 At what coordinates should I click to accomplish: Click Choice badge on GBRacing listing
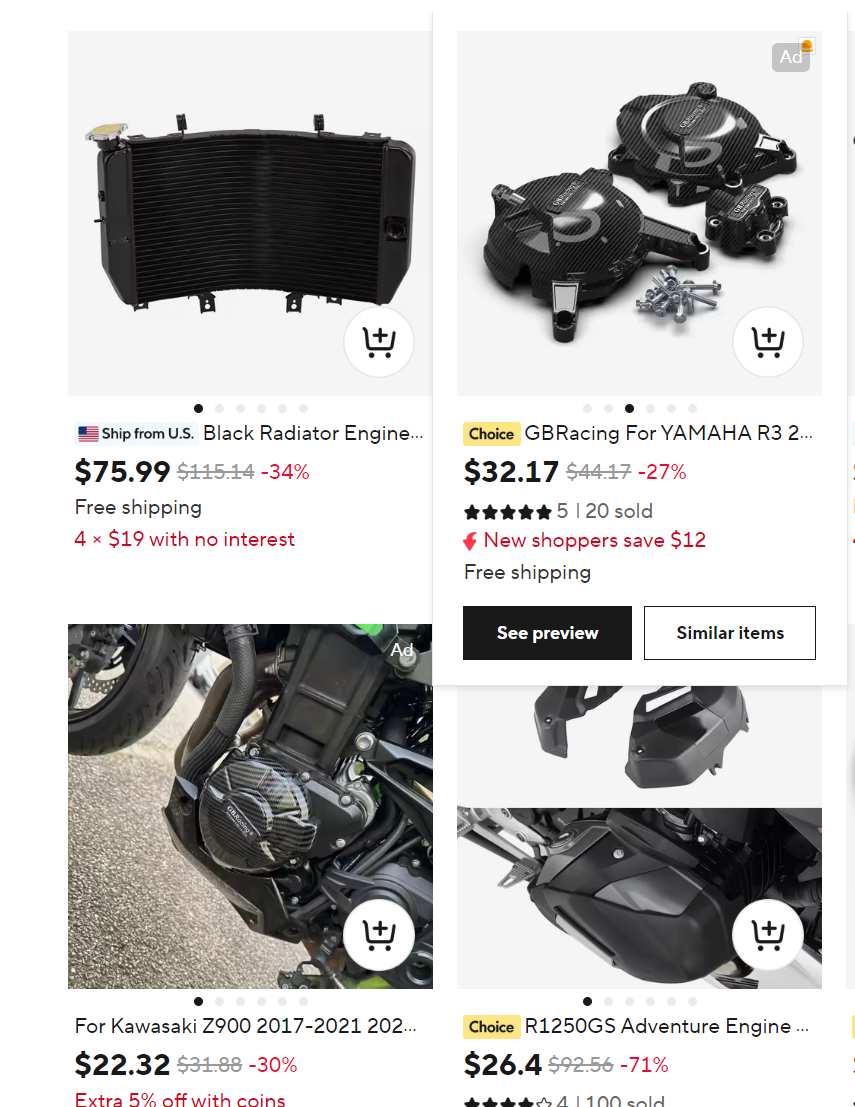[x=491, y=433]
